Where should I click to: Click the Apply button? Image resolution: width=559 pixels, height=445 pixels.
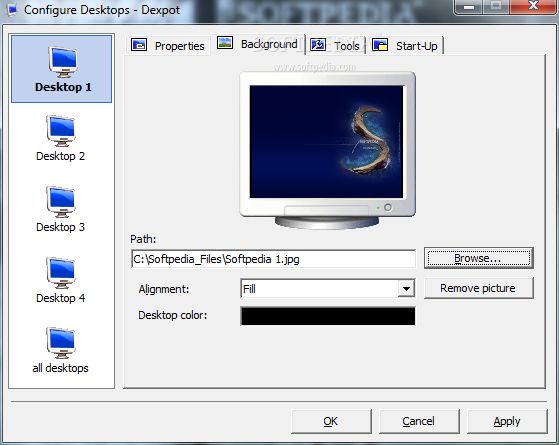click(x=507, y=421)
